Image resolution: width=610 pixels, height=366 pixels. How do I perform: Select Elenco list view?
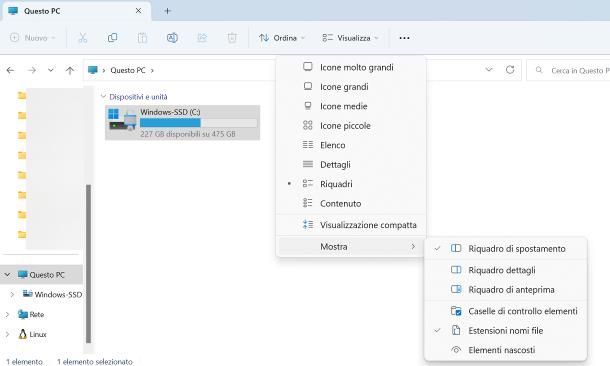point(351,145)
